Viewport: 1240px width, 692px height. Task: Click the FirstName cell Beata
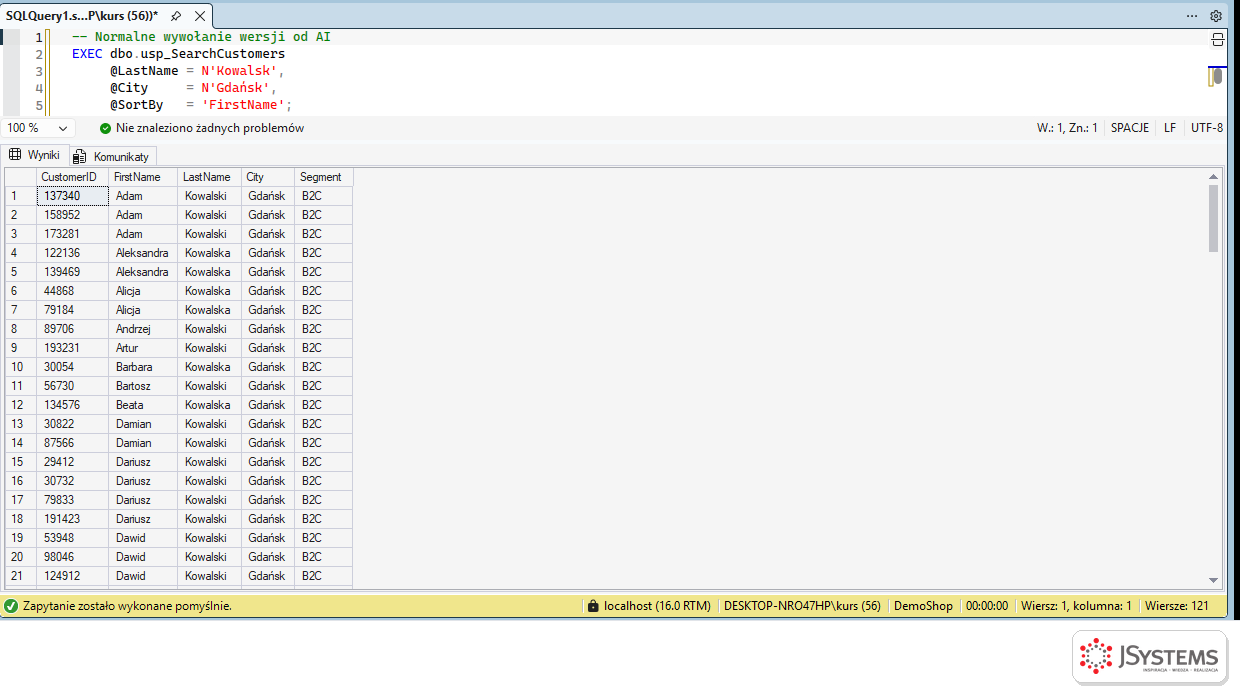[x=143, y=405]
